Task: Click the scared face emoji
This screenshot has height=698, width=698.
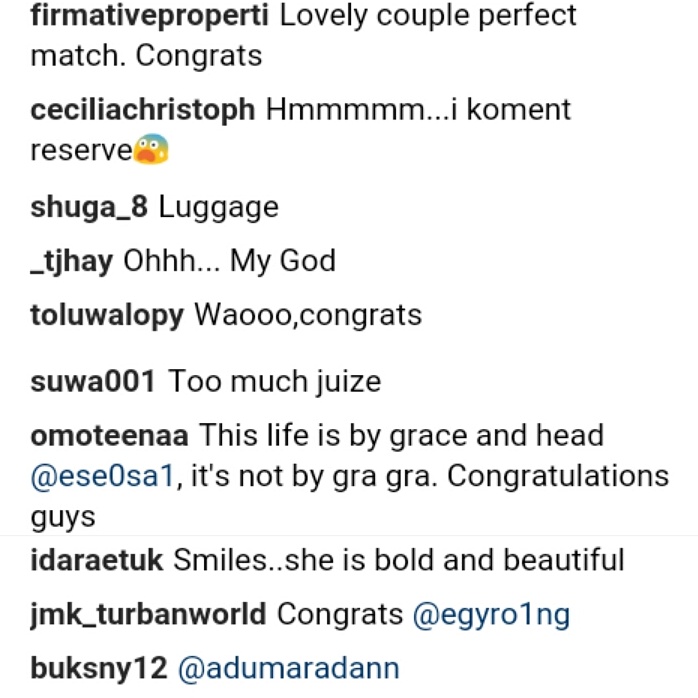Action: 151,151
